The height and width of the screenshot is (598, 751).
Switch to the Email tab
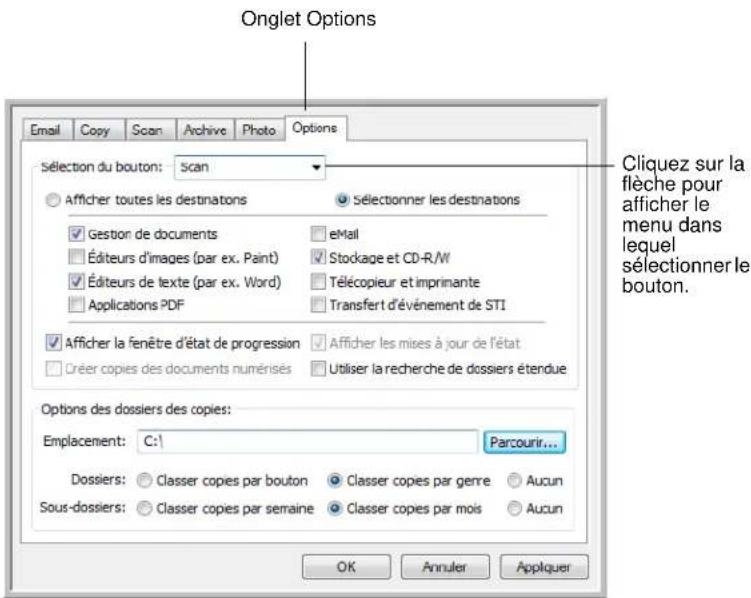(46, 130)
